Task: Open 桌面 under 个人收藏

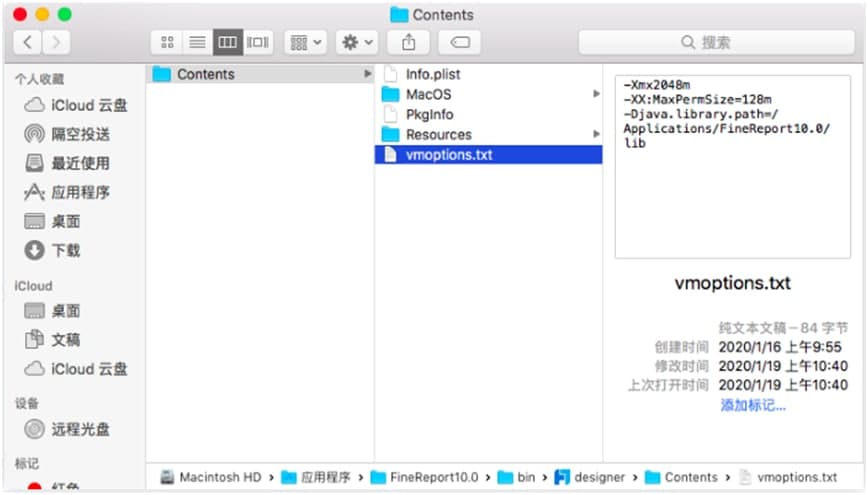Action: pyautogui.click(x=52, y=221)
